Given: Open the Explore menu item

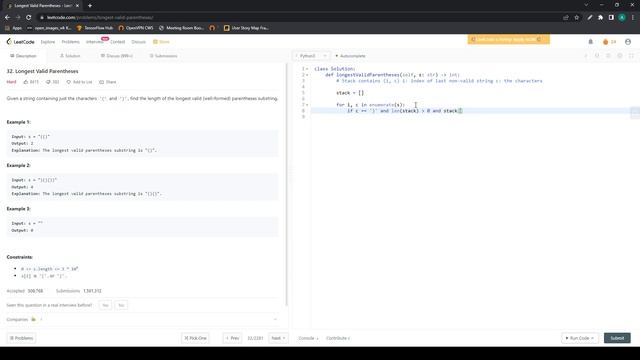Looking at the screenshot, I should [48, 42].
